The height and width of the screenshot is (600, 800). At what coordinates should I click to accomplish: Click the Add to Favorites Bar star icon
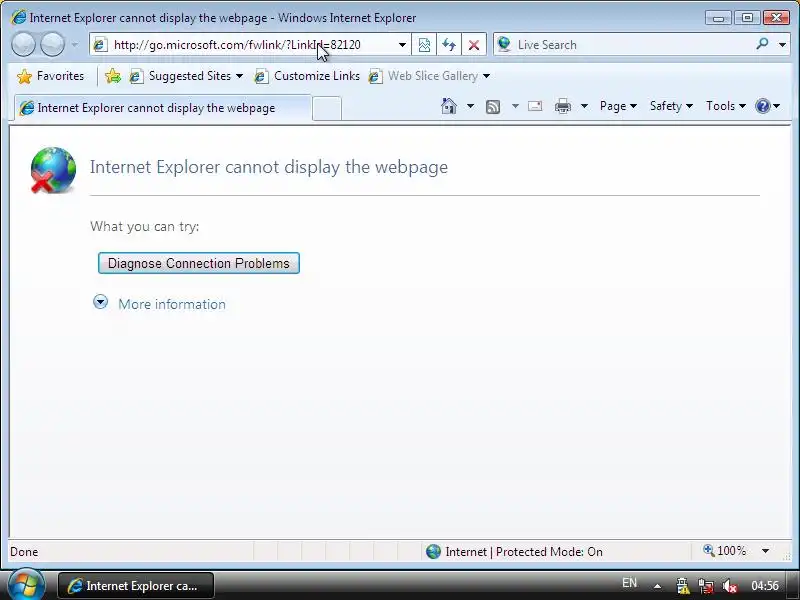pyautogui.click(x=112, y=76)
